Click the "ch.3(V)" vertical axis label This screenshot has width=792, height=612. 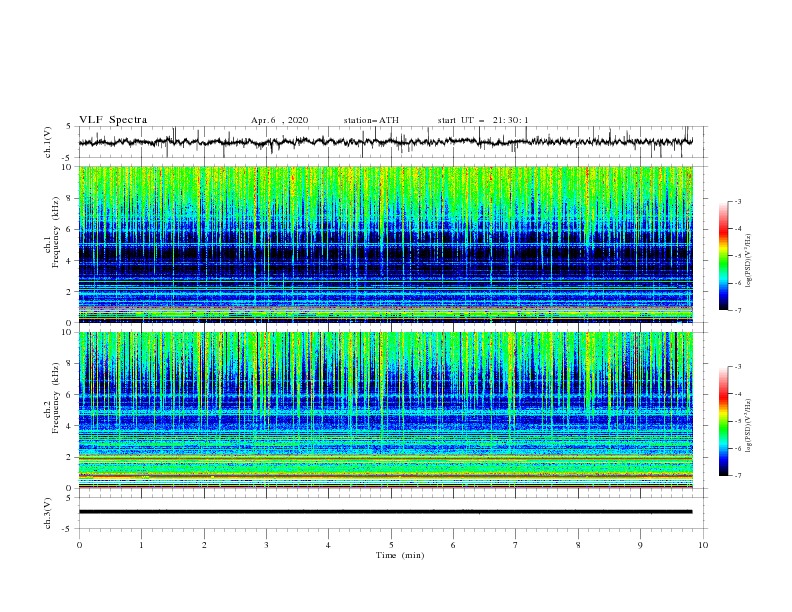(x=48, y=513)
